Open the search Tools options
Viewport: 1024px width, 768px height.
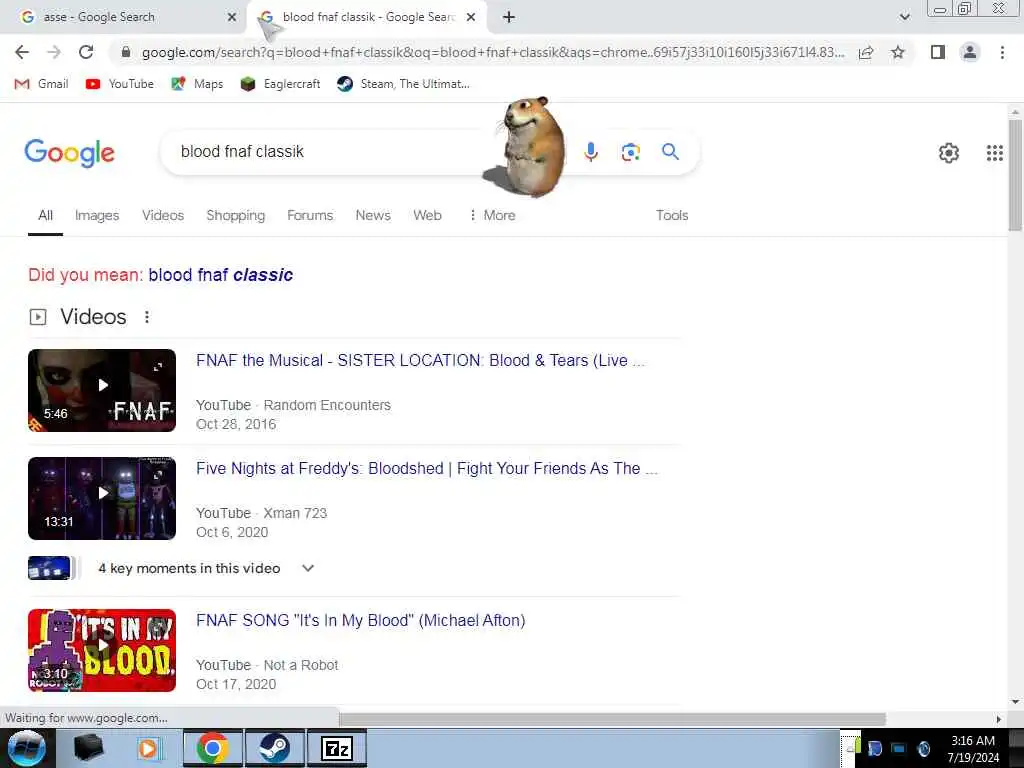pos(672,215)
